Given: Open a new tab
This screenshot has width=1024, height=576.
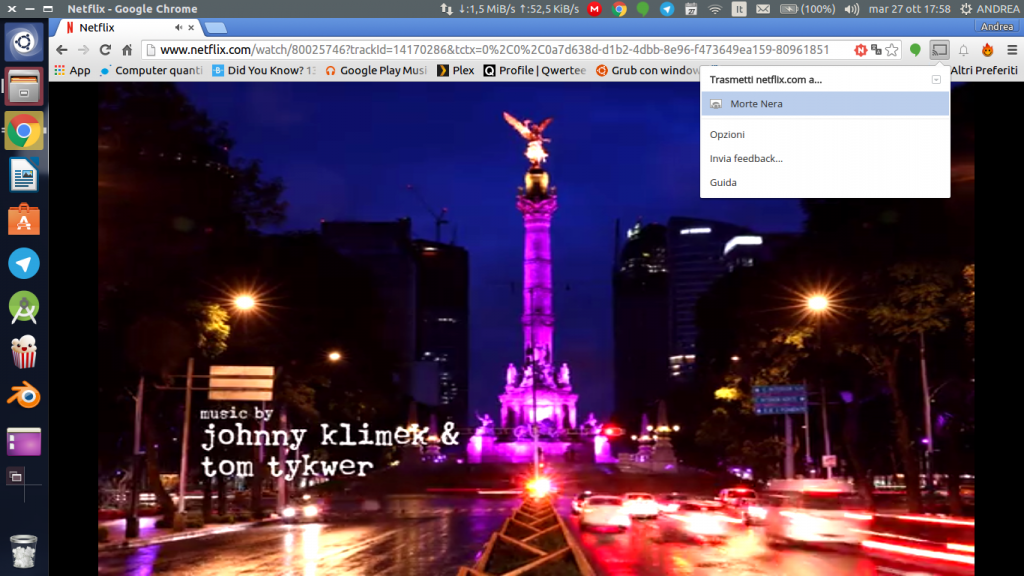Looking at the screenshot, I should pos(215,27).
